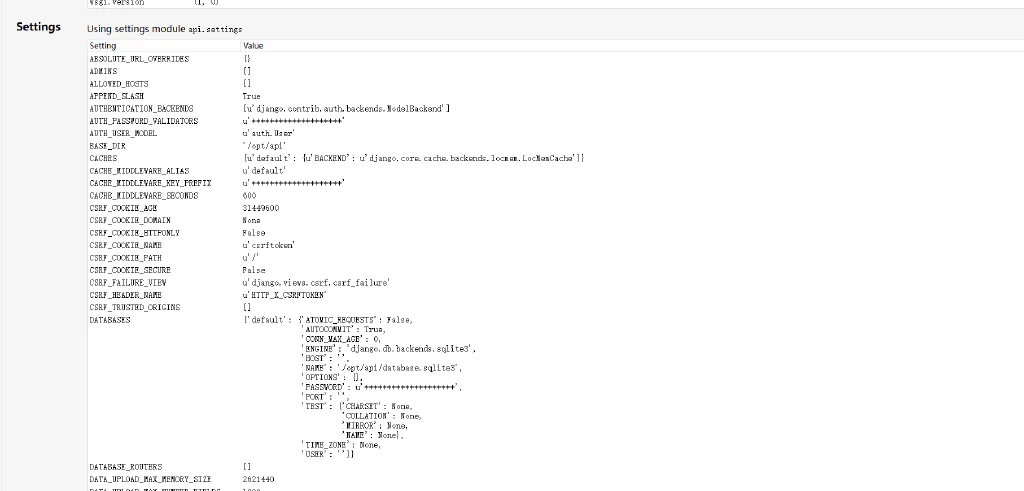Select the CACHE_MIDDLEWARE_SECONDS setting name
Image resolution: width=1024 pixels, height=491 pixels.
144,196
